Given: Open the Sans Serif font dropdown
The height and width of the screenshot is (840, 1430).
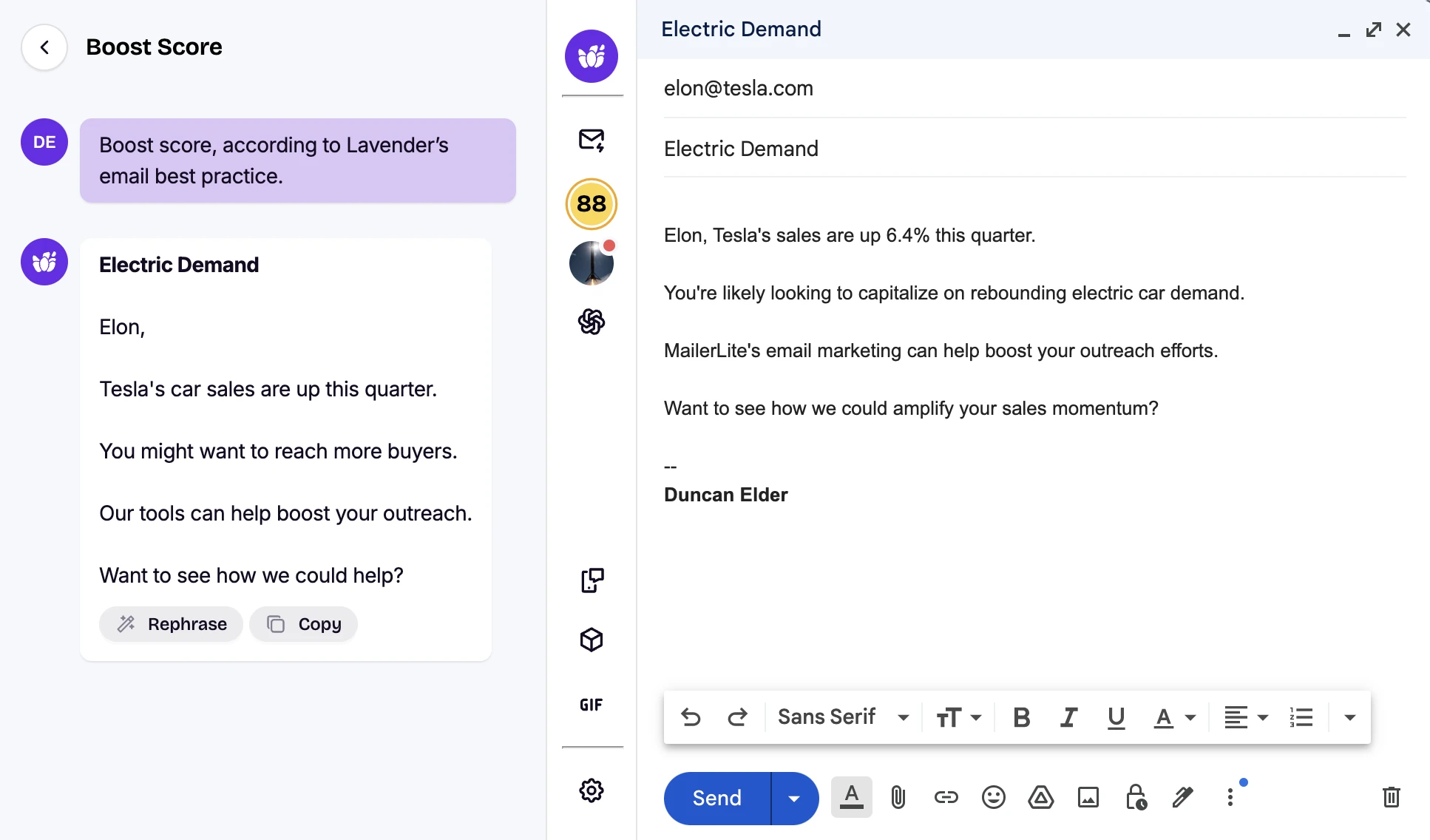Looking at the screenshot, I should 843,717.
